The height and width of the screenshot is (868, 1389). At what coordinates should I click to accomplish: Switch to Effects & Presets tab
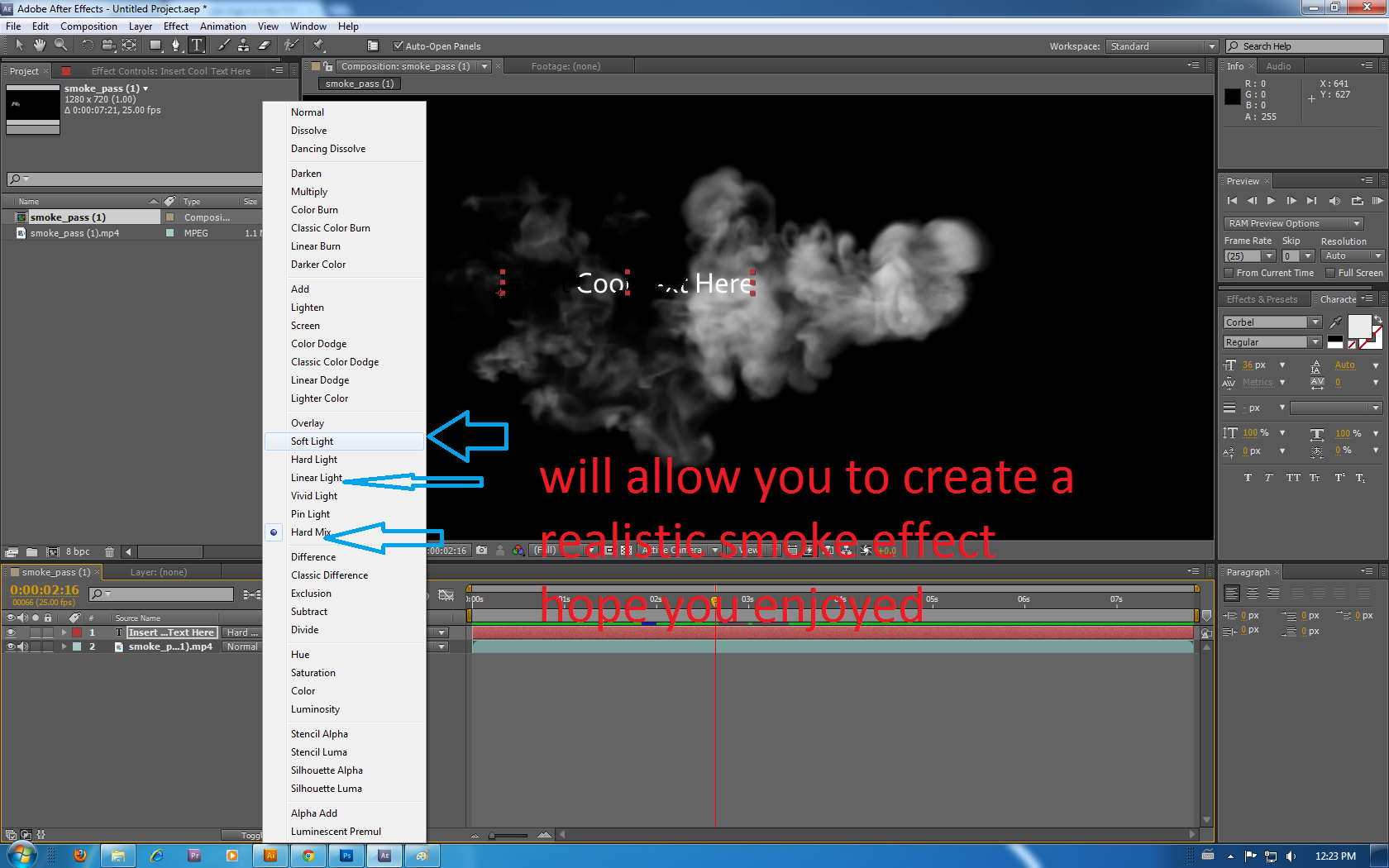(1262, 299)
